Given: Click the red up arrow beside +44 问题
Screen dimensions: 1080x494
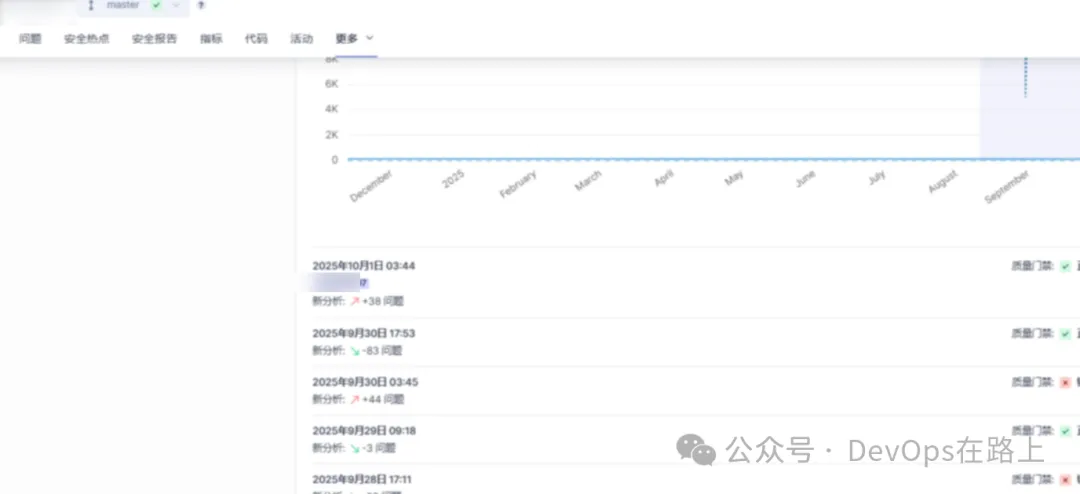Looking at the screenshot, I should [x=355, y=400].
